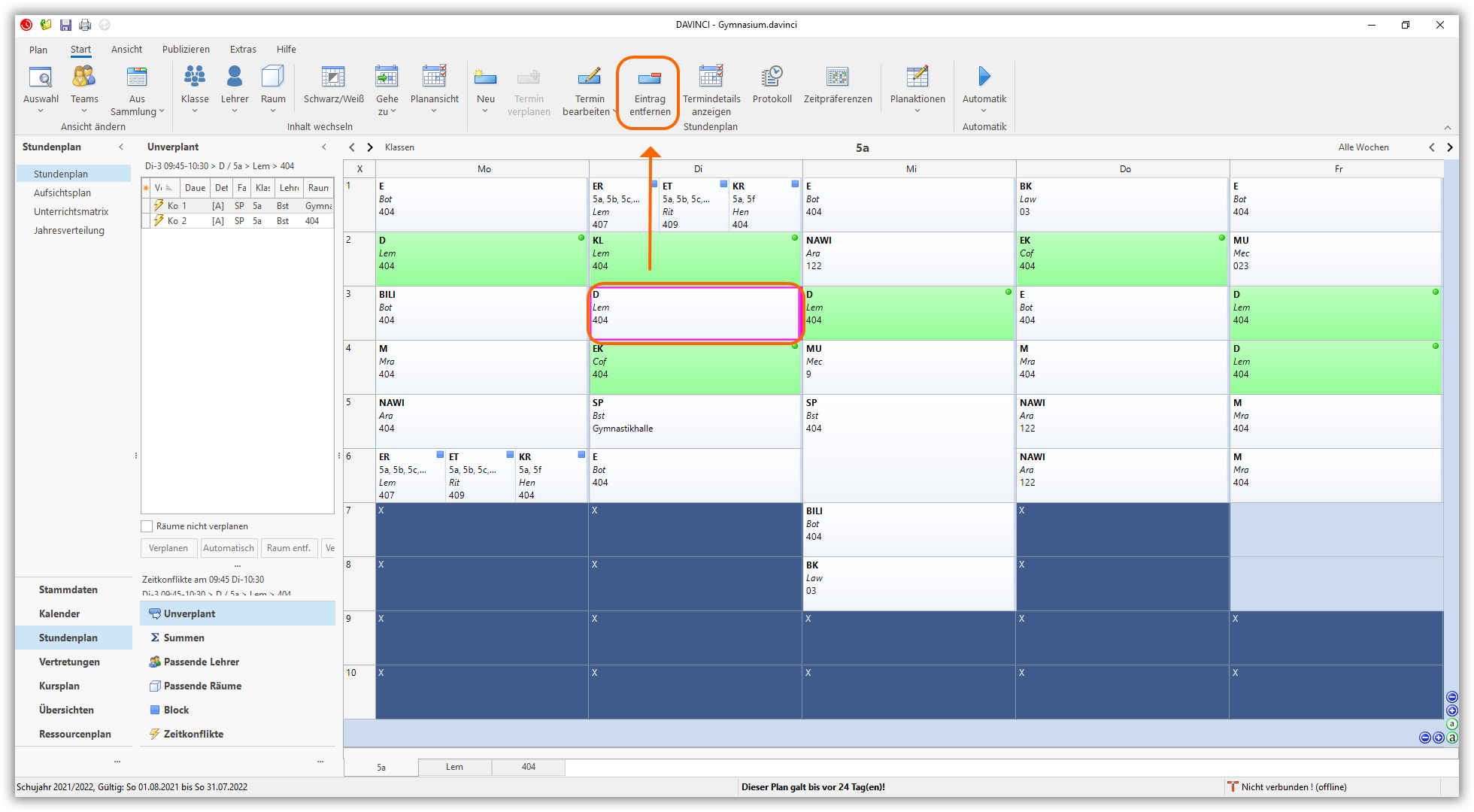
Task: Expand the Klasse dropdown
Action: 195,111
